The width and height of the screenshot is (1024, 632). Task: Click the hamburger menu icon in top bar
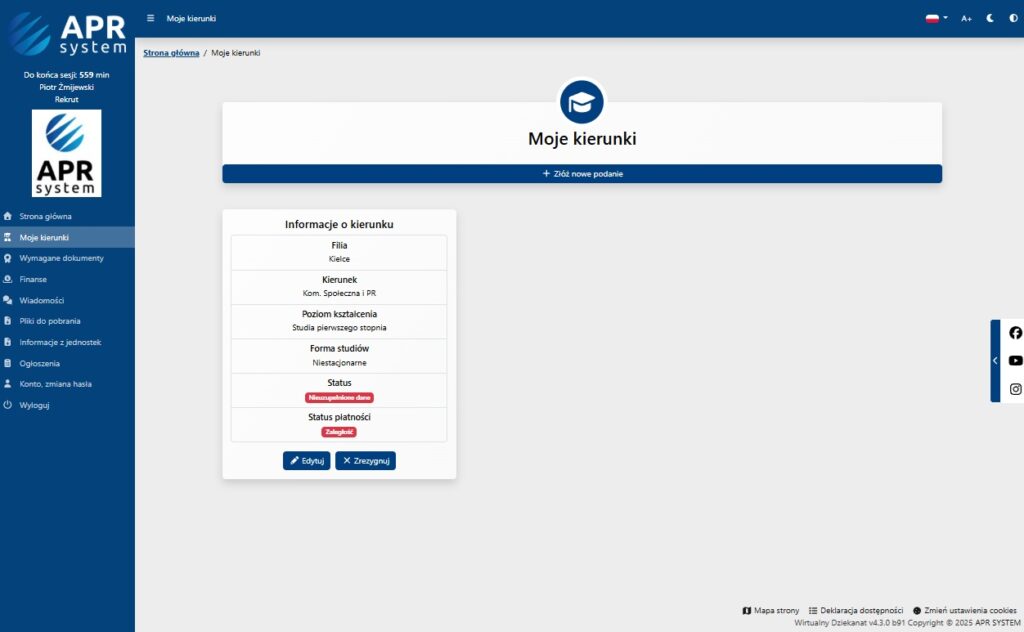tap(150, 18)
